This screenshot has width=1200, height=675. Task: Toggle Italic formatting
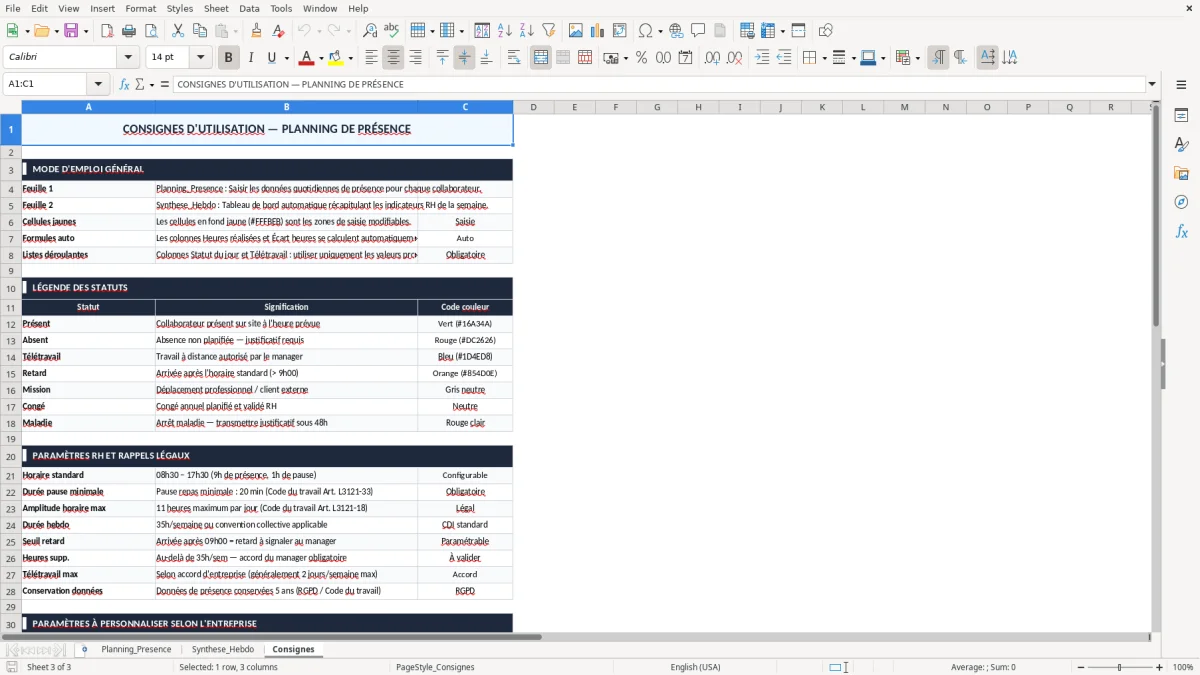pos(251,58)
